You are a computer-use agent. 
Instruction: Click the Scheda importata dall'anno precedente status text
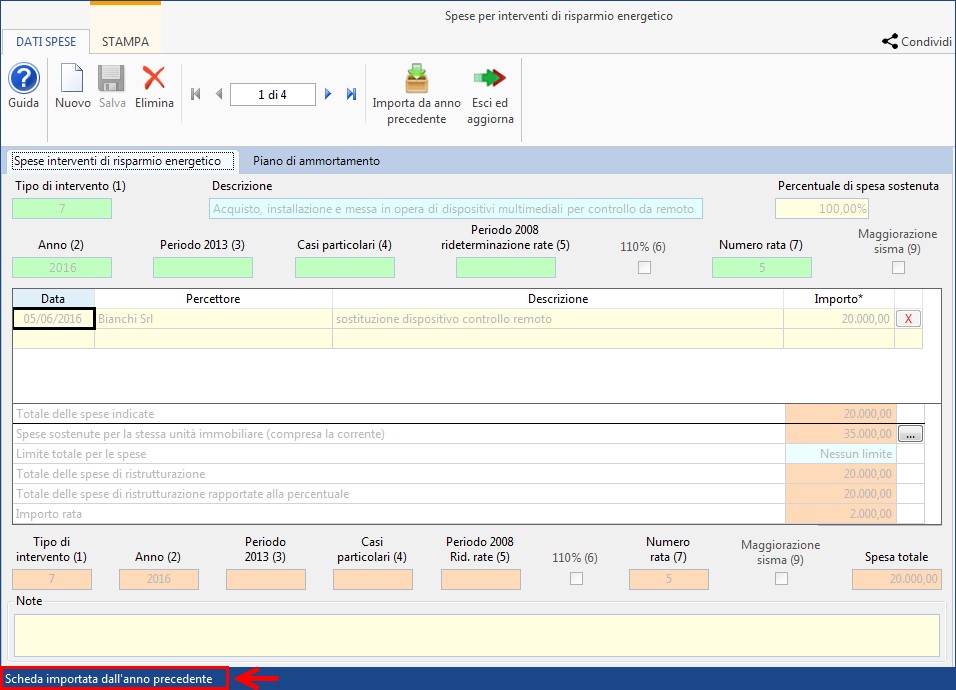pyautogui.click(x=109, y=679)
